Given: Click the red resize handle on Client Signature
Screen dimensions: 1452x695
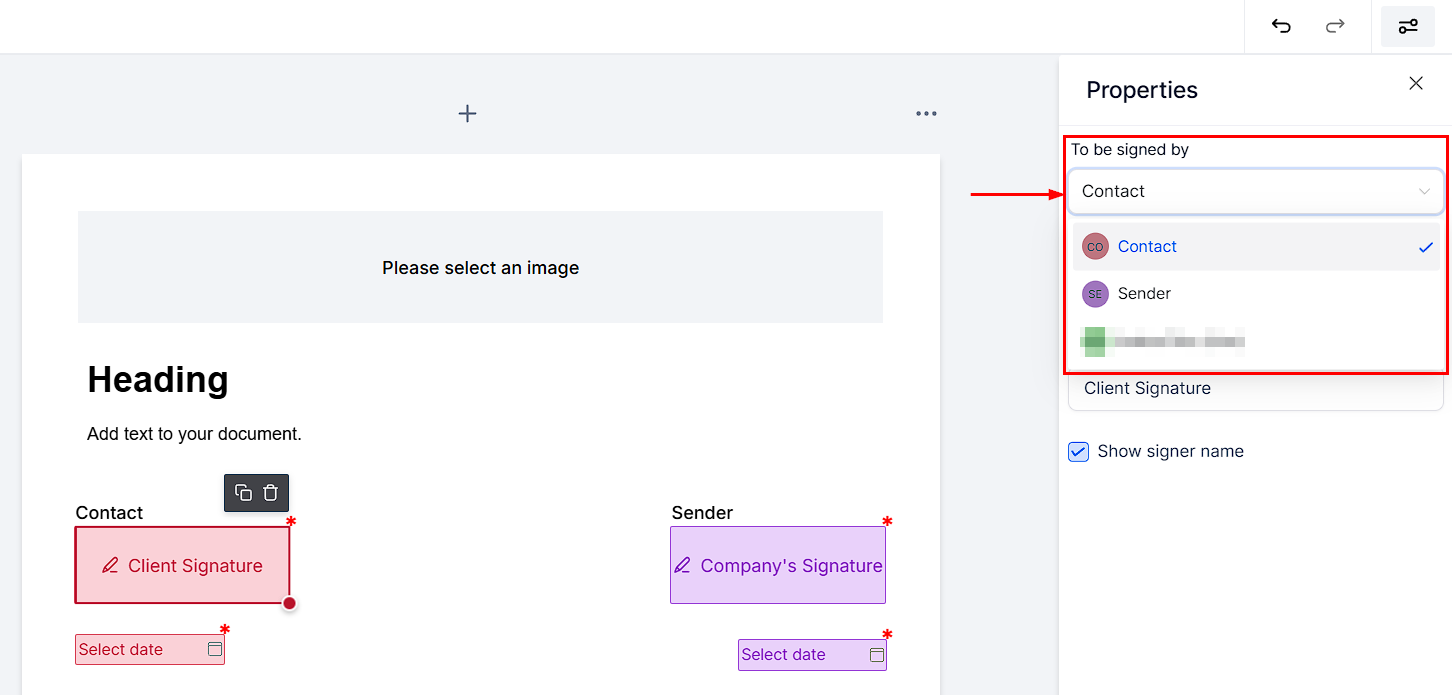Looking at the screenshot, I should [x=289, y=603].
